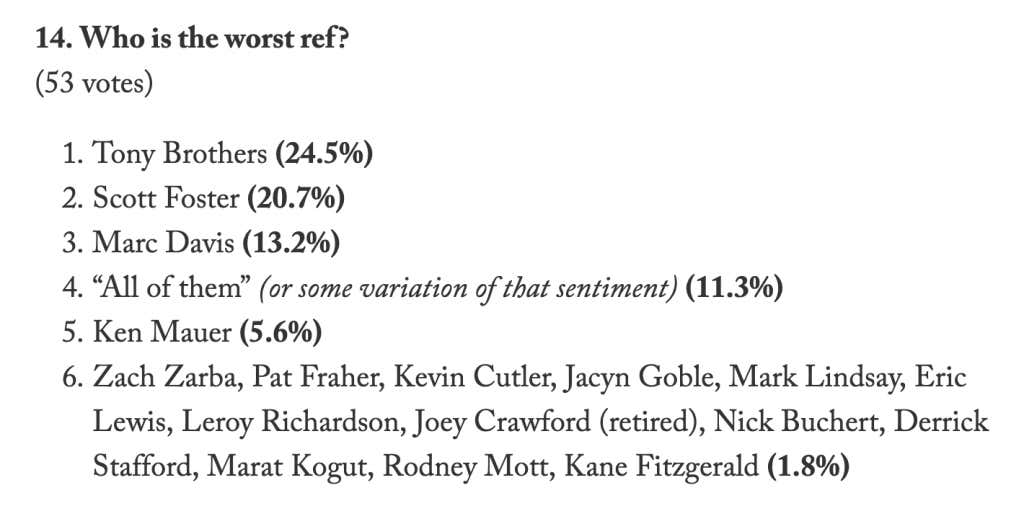
Task: Click the italic 'or some variation of that sentiment' note
Action: pos(468,289)
